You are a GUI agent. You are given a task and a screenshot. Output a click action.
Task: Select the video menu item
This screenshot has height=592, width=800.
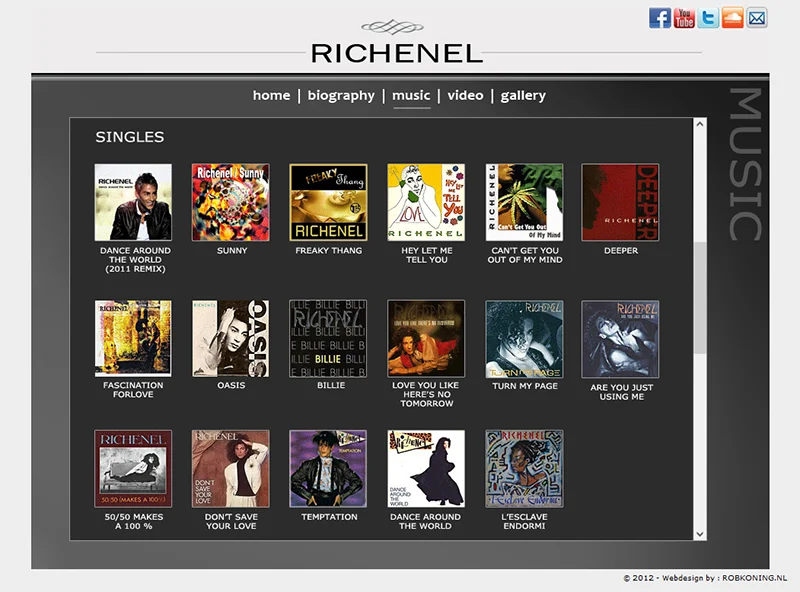point(465,96)
